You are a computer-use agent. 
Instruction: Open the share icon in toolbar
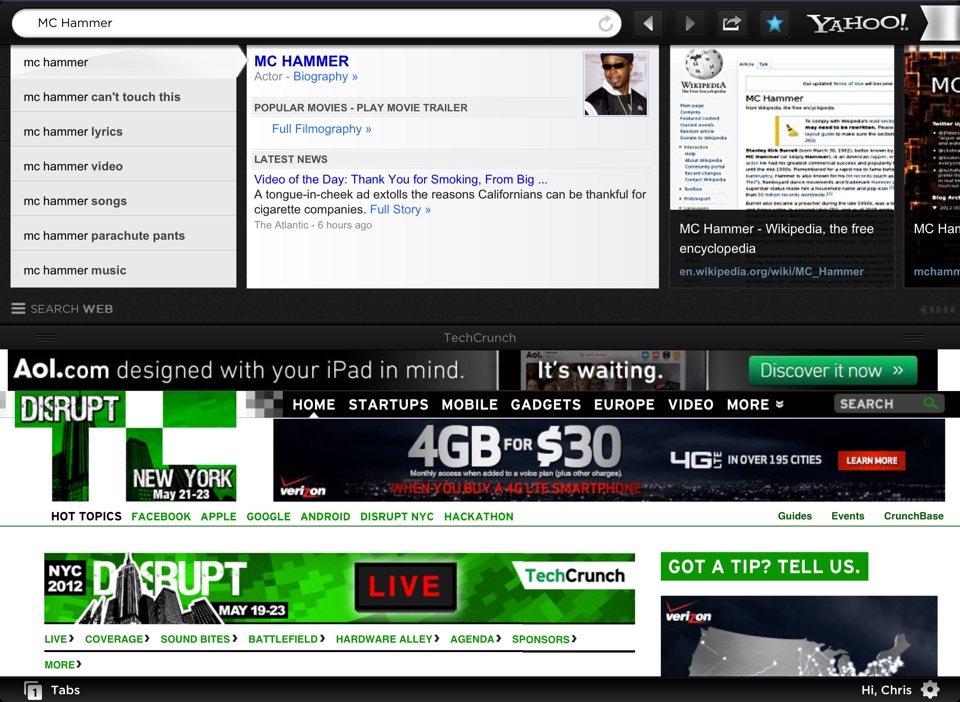point(732,23)
